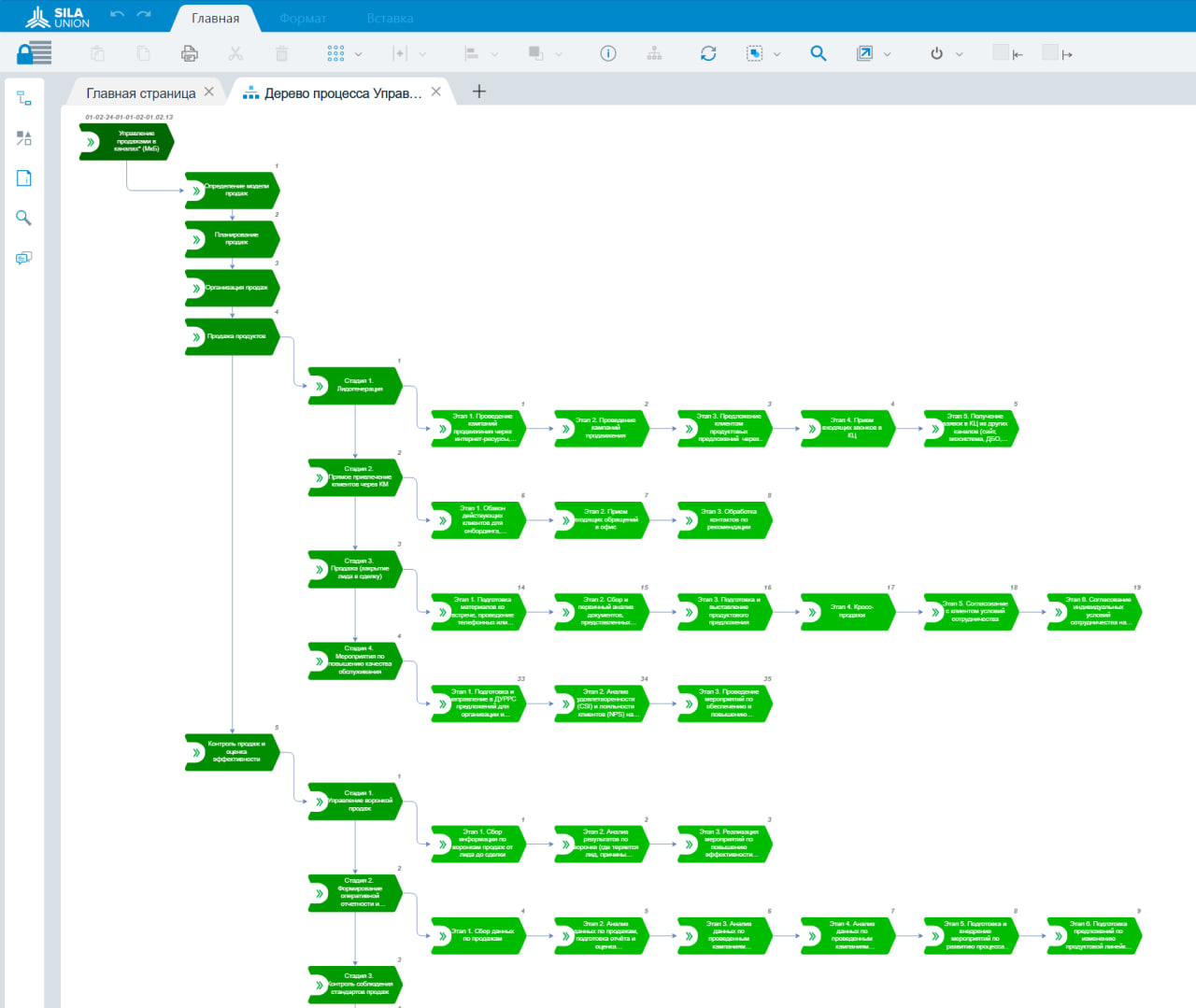The width and height of the screenshot is (1196, 1008).
Task: Open the comments panel in sidebar
Action: tap(24, 258)
